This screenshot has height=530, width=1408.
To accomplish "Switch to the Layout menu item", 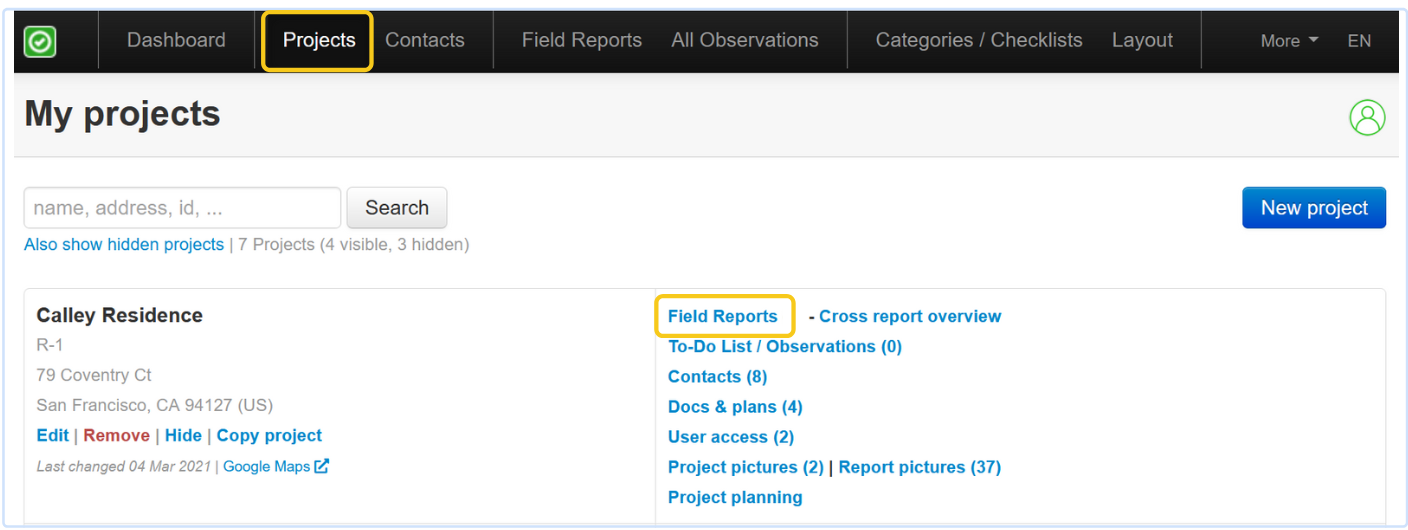I will pyautogui.click(x=1142, y=40).
